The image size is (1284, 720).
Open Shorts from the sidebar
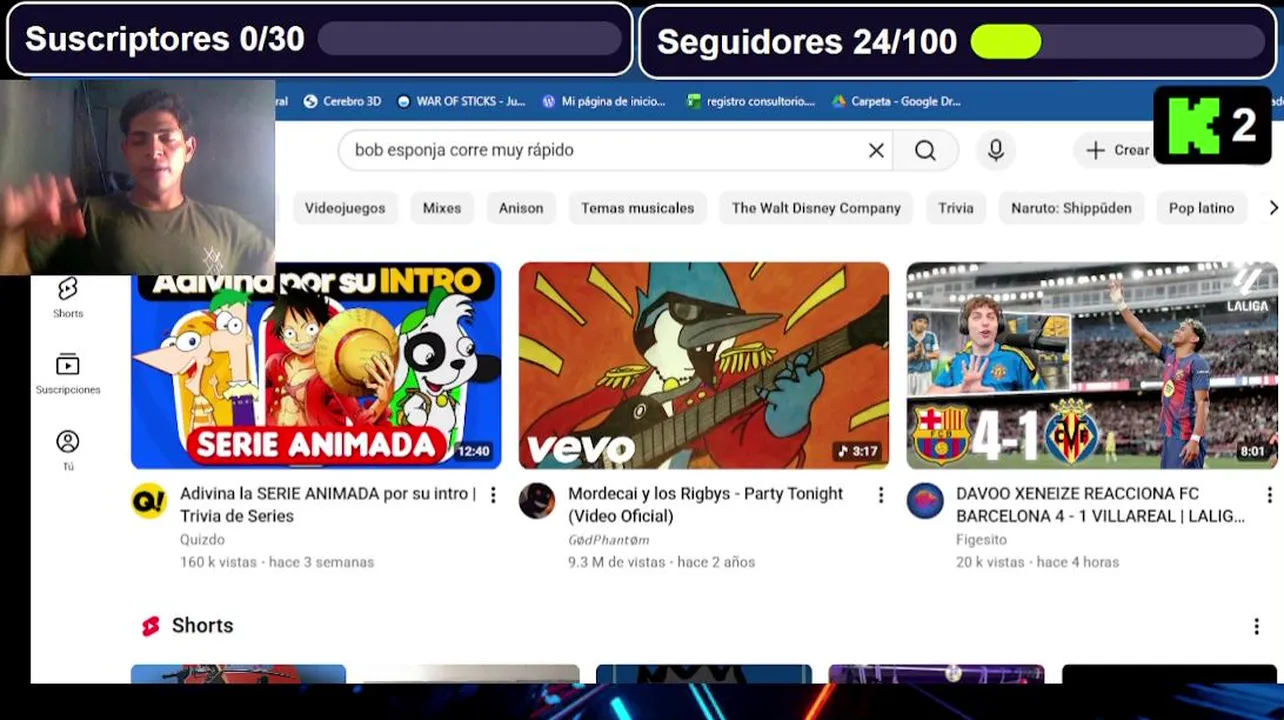(x=68, y=298)
